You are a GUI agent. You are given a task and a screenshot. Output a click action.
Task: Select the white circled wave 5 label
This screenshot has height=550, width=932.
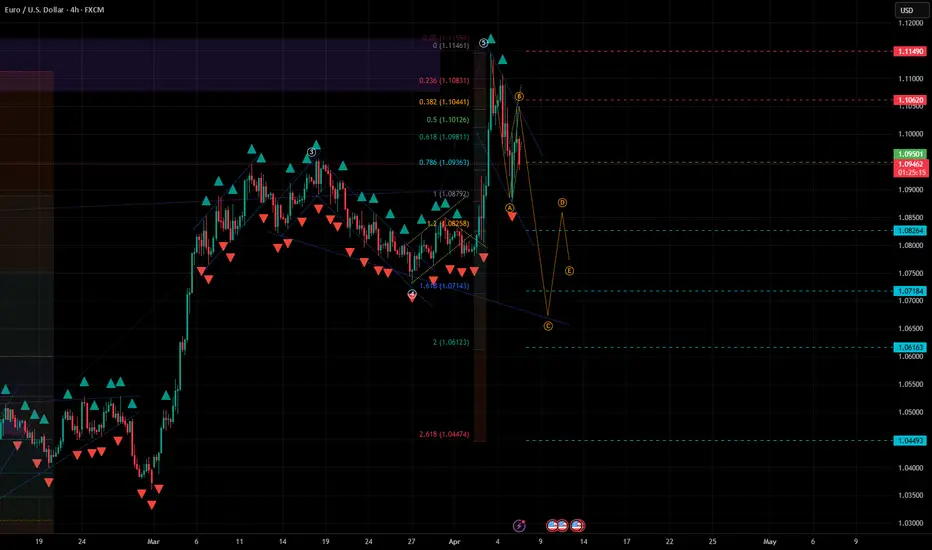coord(484,42)
